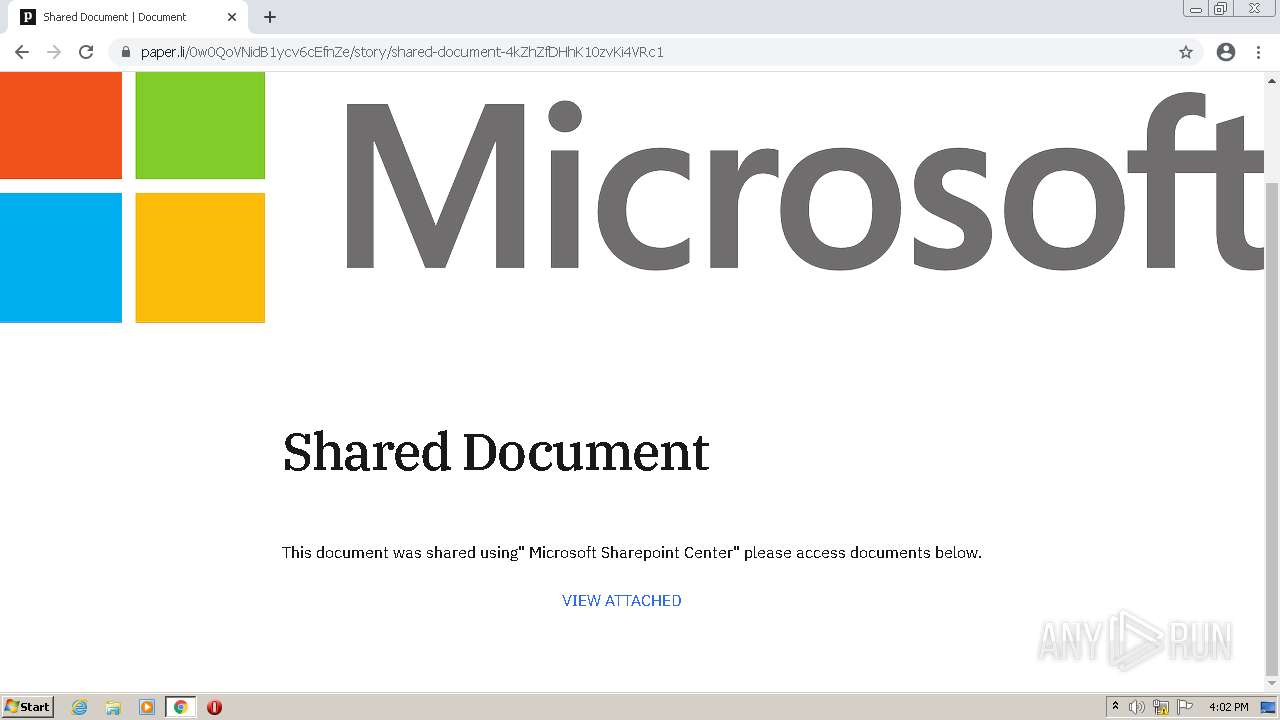Click the scrollbar down arrow
The width and height of the screenshot is (1280, 720).
[x=1272, y=684]
